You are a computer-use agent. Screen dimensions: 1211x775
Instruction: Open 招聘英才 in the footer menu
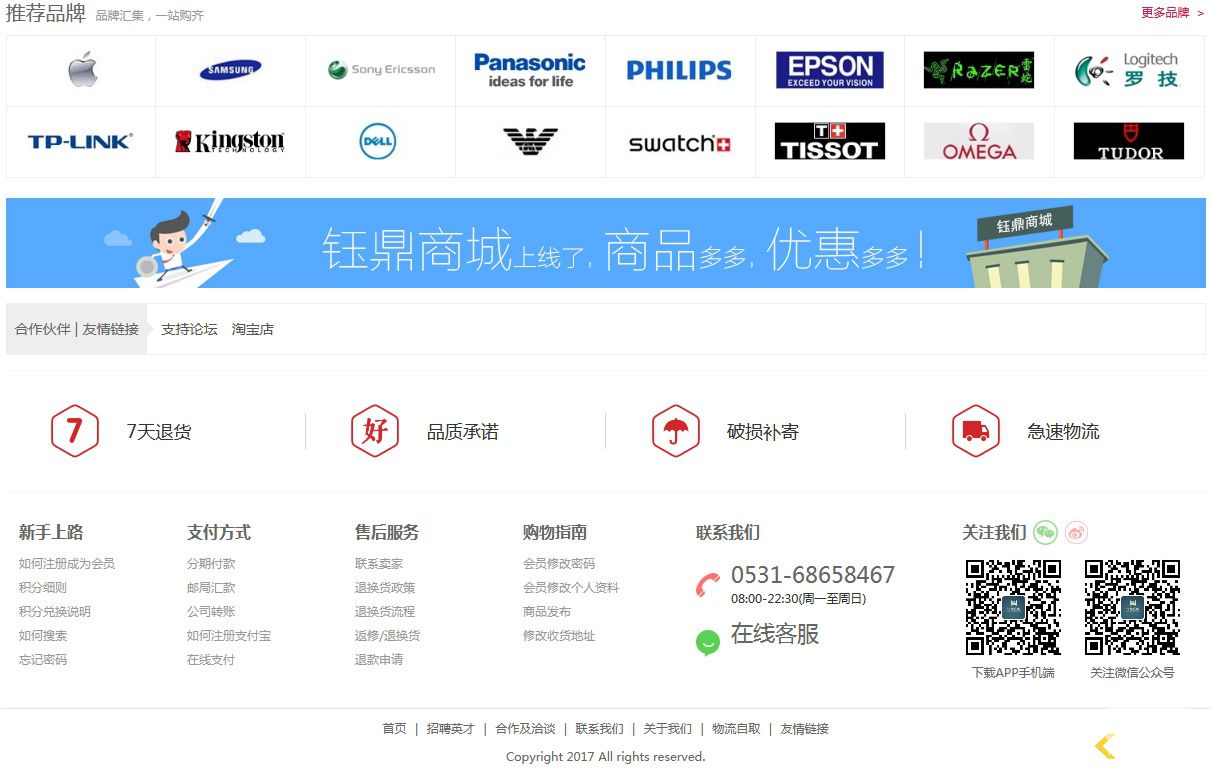[450, 728]
